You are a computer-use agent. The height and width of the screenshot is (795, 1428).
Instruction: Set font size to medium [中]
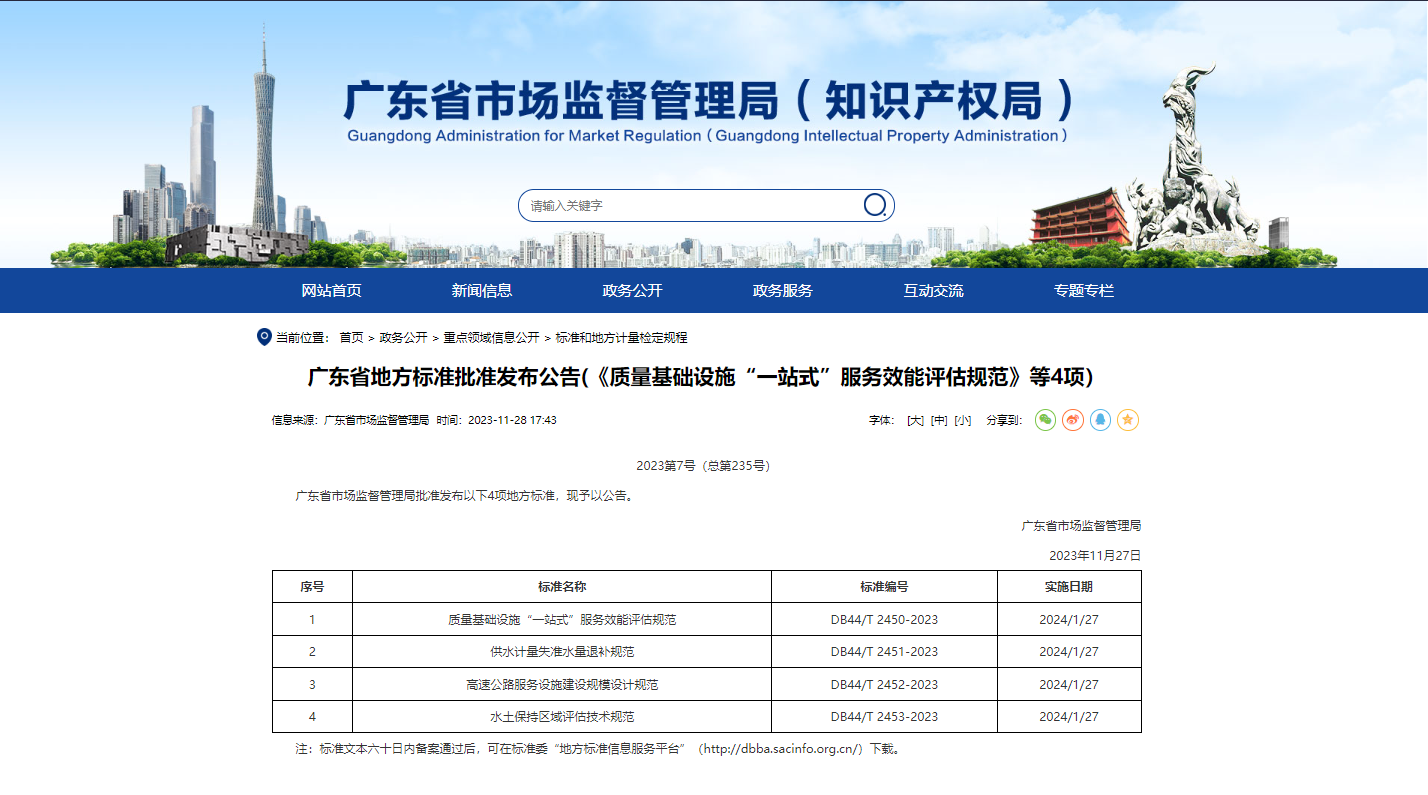tap(938, 421)
